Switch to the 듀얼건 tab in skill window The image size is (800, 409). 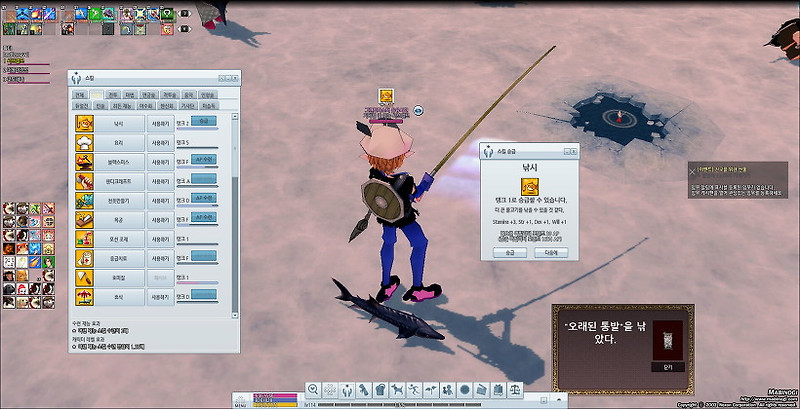click(x=82, y=105)
